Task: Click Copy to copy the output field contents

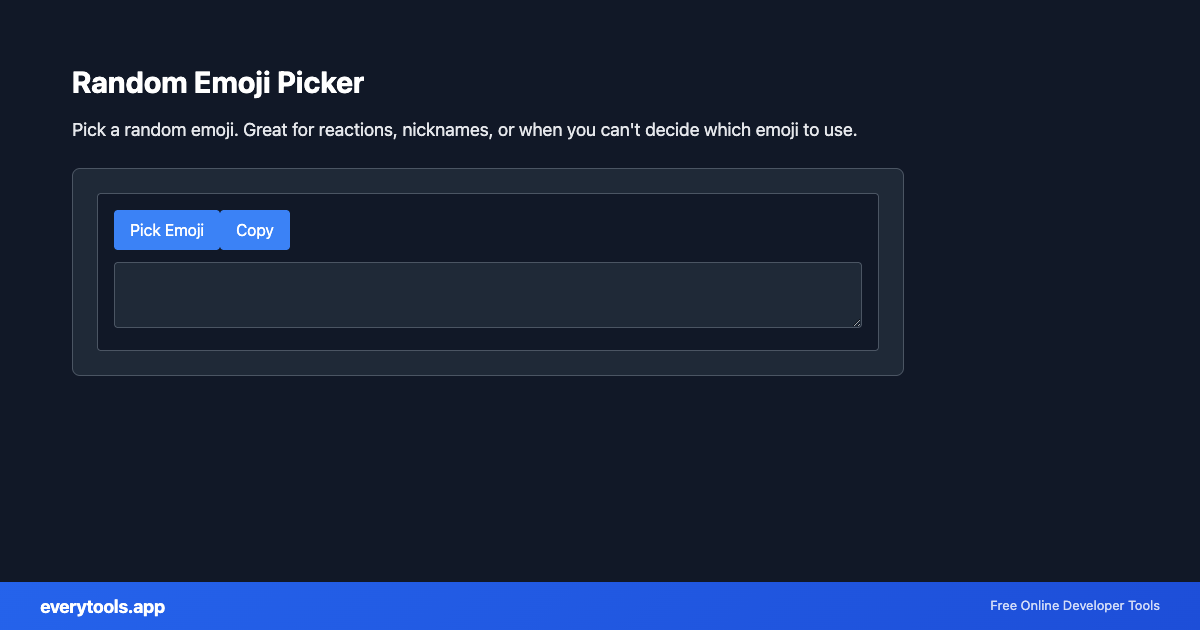Action: tap(254, 230)
